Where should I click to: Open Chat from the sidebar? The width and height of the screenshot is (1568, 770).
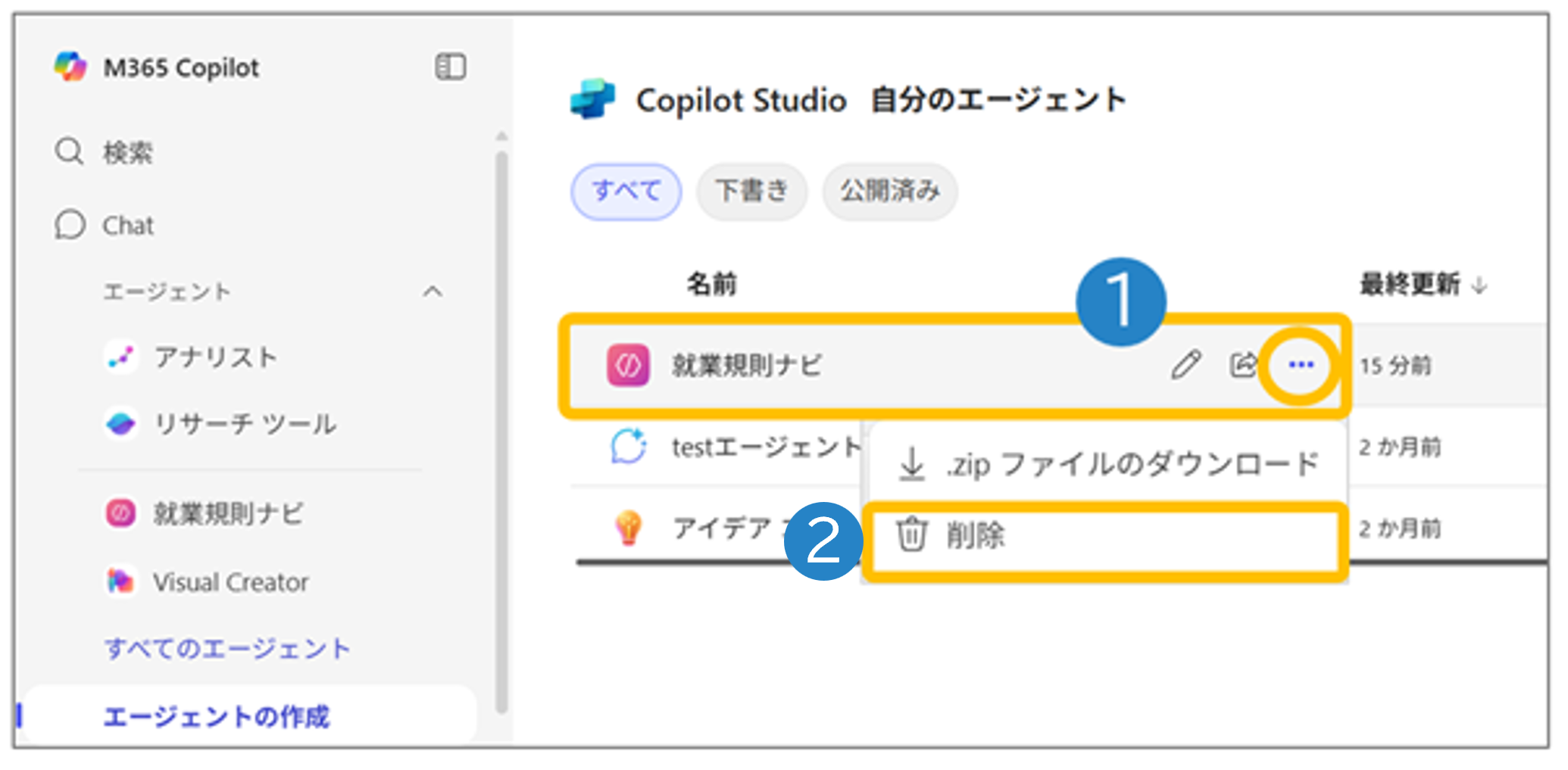tap(127, 225)
